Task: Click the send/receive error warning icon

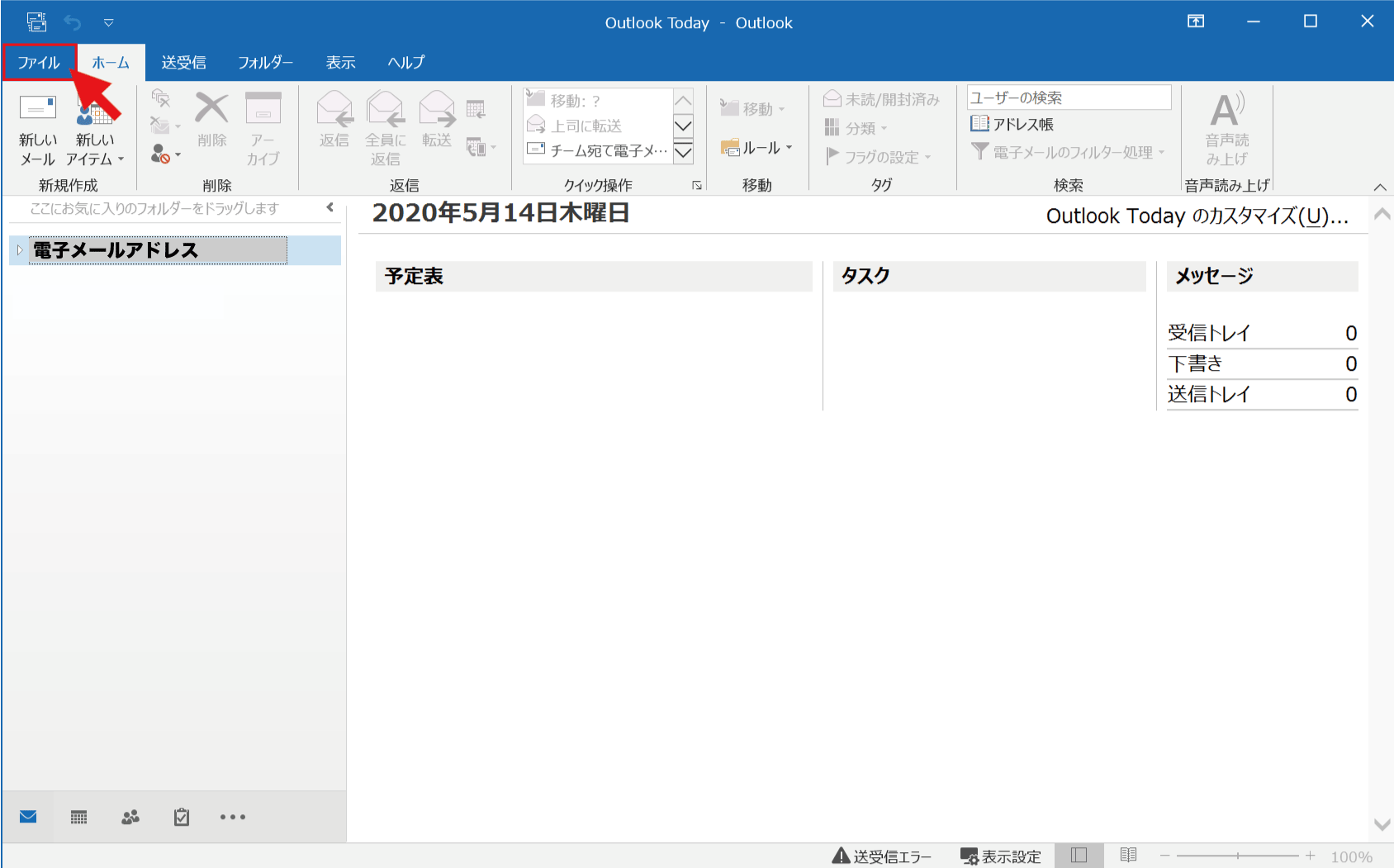Action: coord(841,856)
